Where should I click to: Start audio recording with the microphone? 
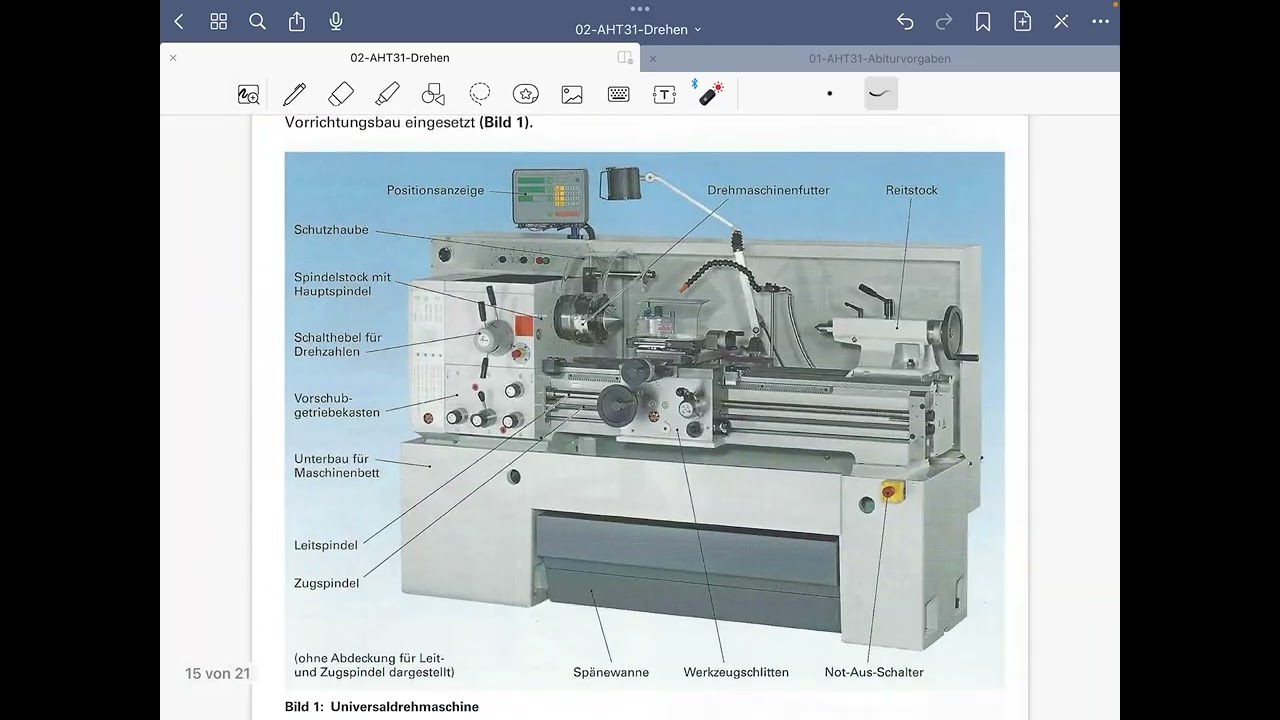tap(336, 22)
